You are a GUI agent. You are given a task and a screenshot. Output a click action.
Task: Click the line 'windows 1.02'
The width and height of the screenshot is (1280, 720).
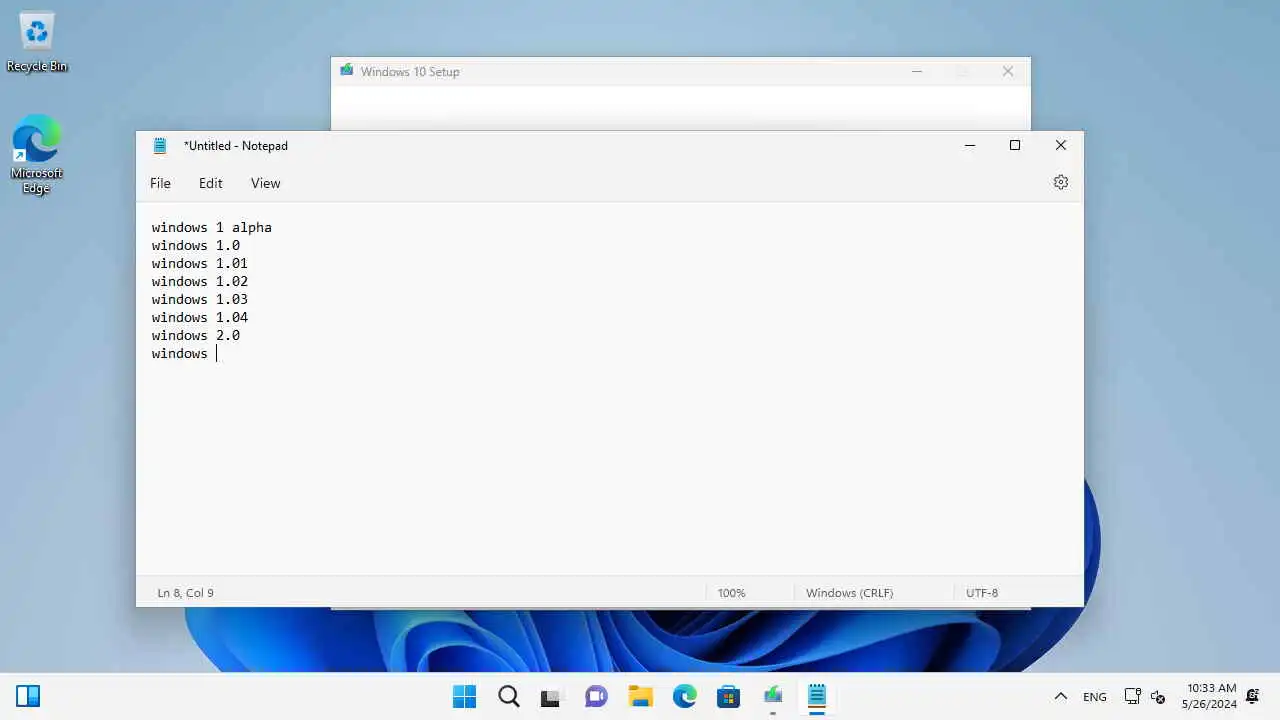pyautogui.click(x=200, y=281)
